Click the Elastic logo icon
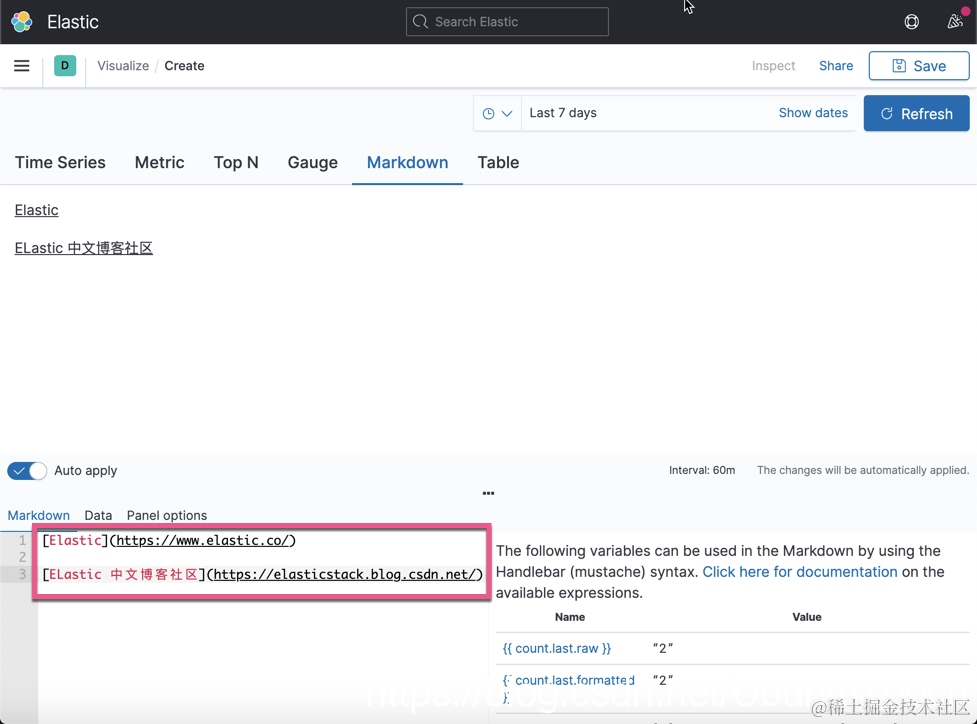Image resolution: width=977 pixels, height=724 pixels. coord(22,22)
